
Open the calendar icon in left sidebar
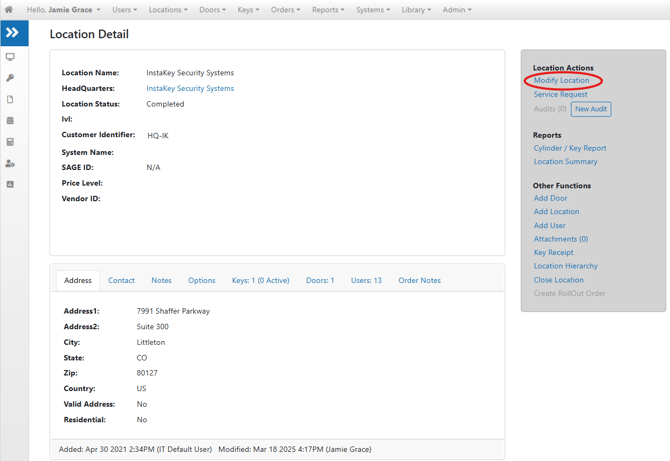[10, 121]
